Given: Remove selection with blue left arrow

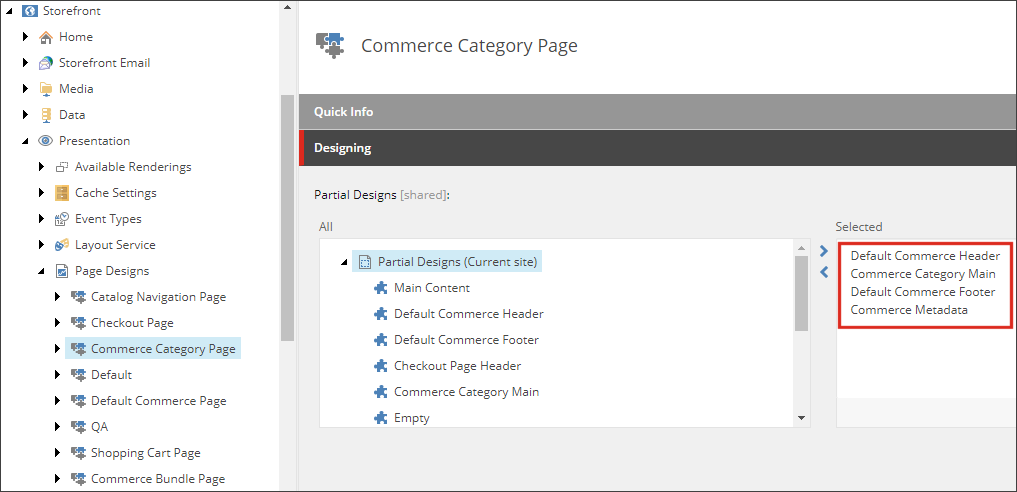Looking at the screenshot, I should (x=824, y=272).
